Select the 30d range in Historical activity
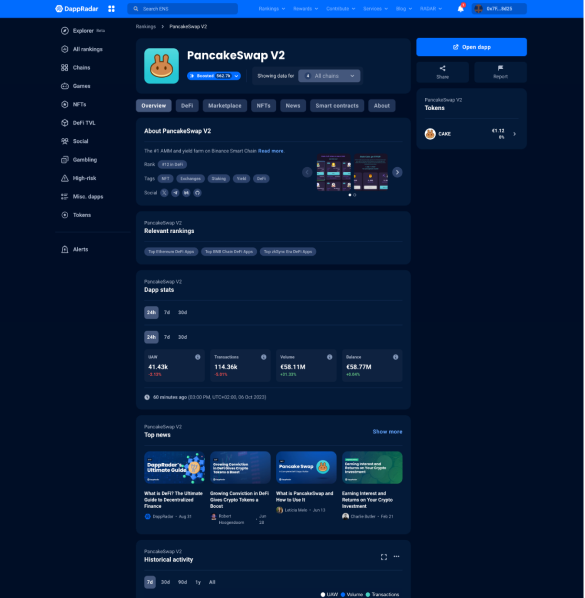The image size is (585, 598). [165, 582]
